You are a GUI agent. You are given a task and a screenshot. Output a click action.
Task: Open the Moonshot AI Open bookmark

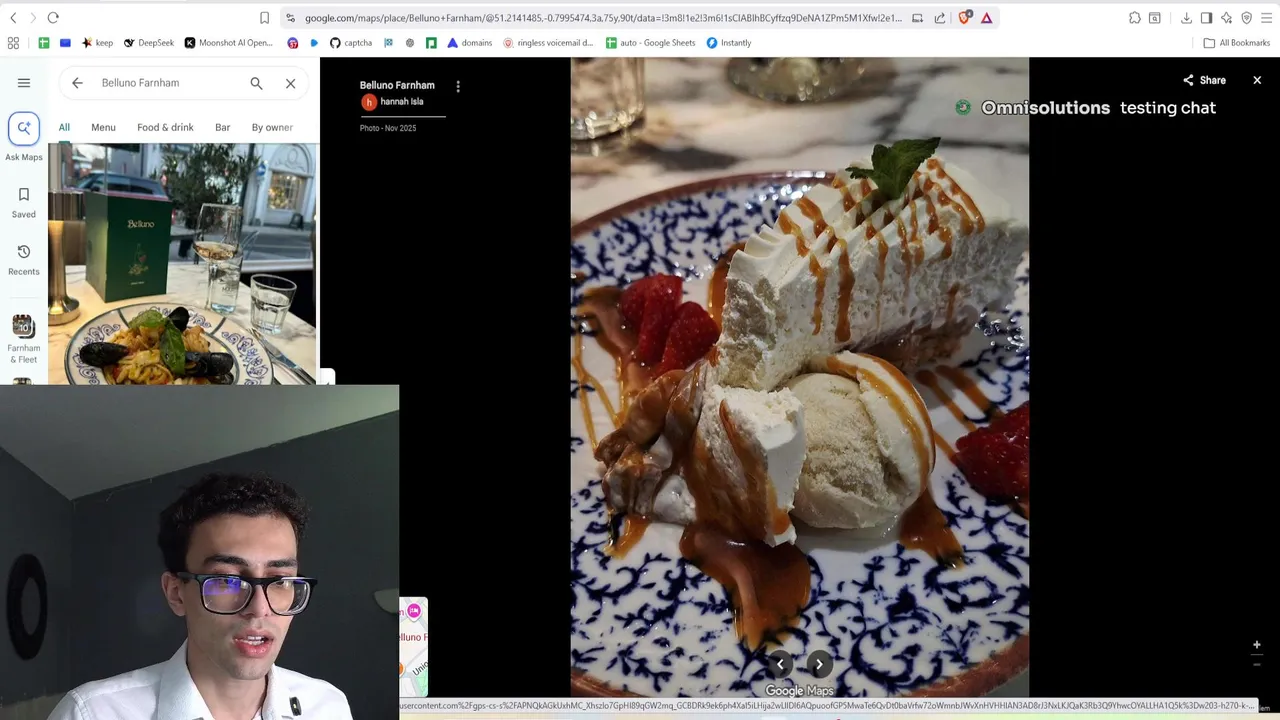(x=228, y=43)
